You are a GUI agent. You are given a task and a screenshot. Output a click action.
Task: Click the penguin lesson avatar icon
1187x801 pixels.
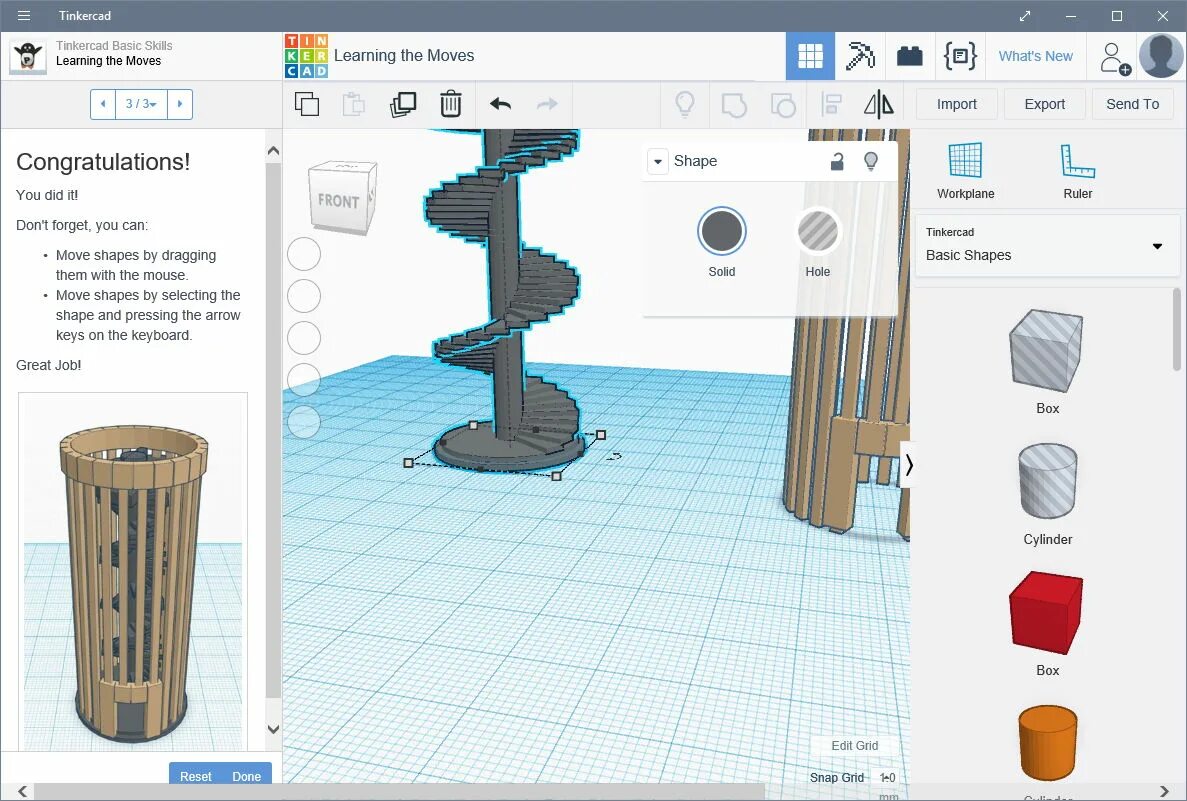coord(28,57)
